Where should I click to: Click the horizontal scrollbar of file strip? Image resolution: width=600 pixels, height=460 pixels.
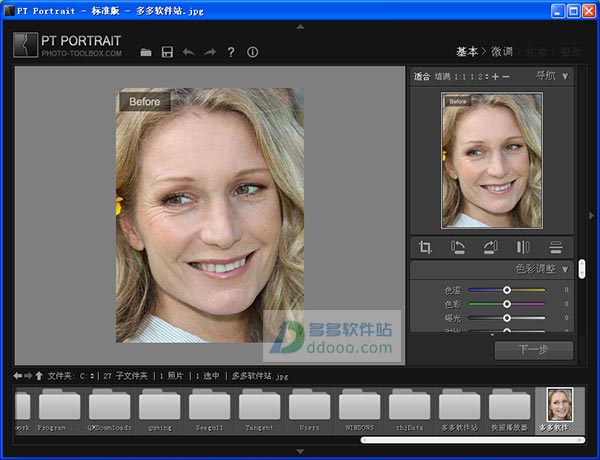pos(473,440)
